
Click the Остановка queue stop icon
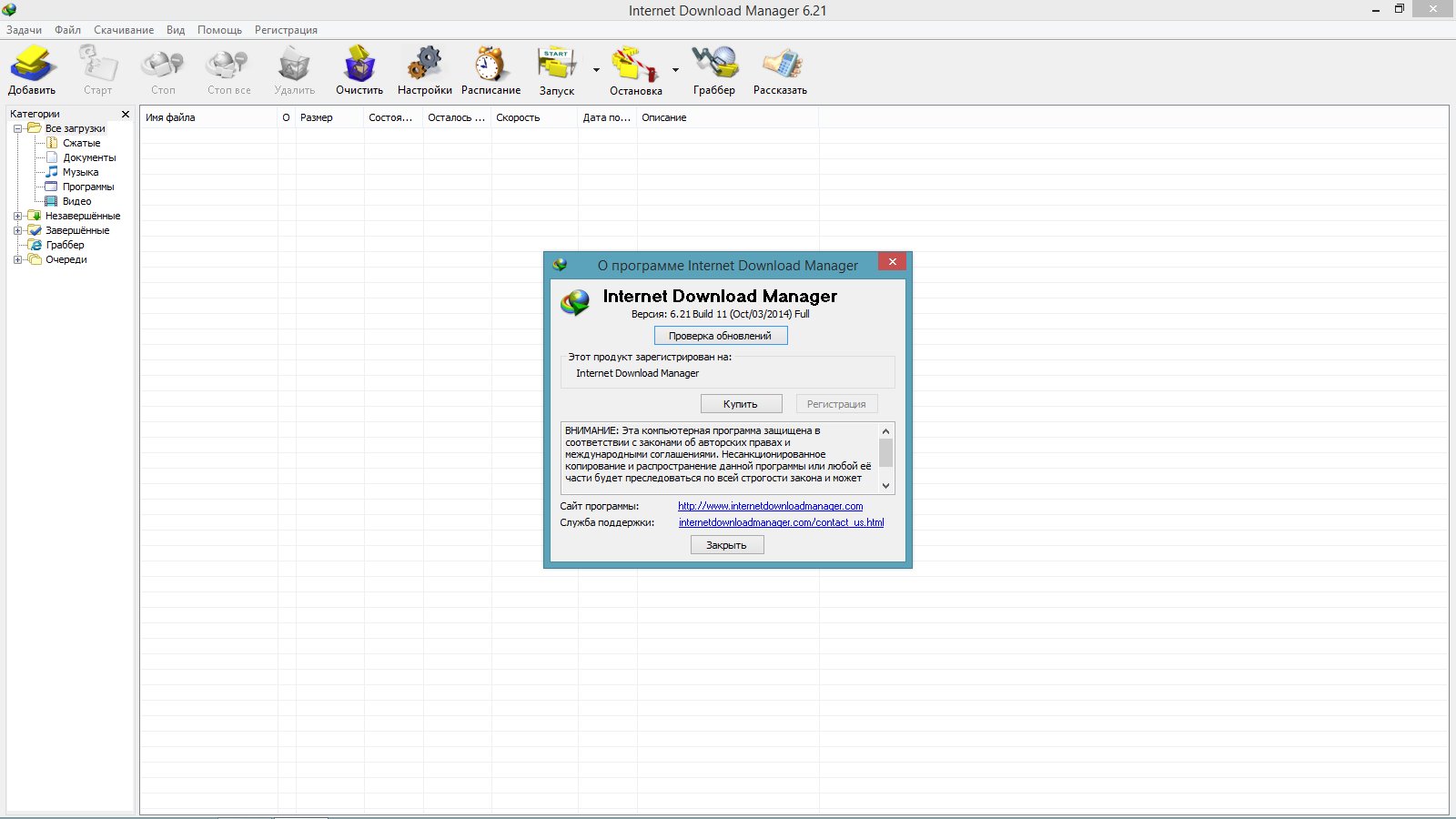635,65
